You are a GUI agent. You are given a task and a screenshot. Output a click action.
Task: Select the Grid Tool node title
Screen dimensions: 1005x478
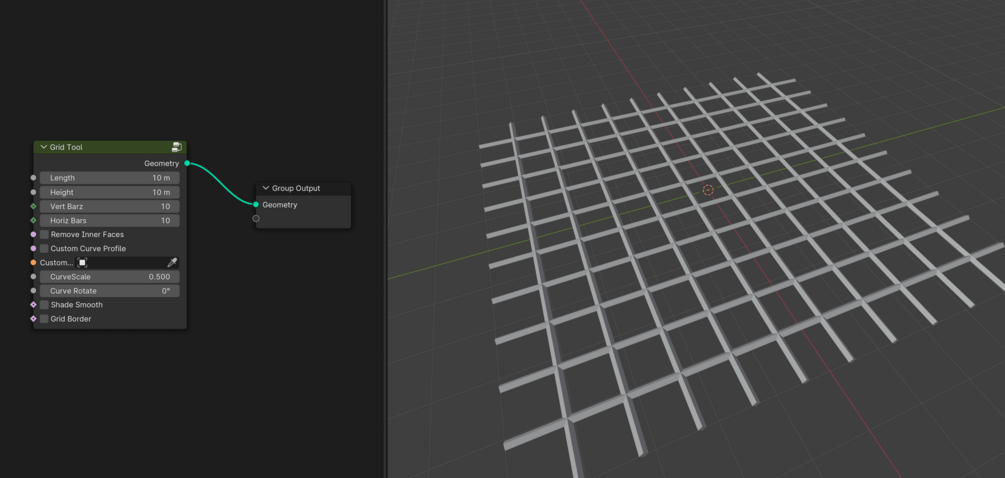point(66,147)
